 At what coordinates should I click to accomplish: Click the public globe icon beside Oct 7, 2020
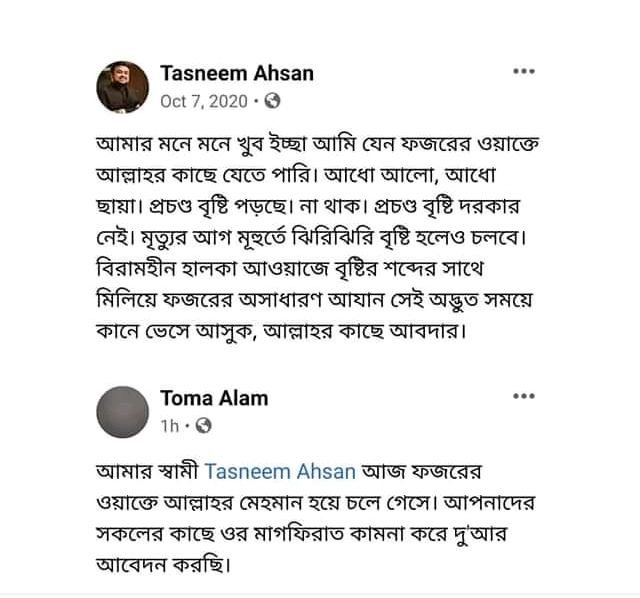[274, 101]
